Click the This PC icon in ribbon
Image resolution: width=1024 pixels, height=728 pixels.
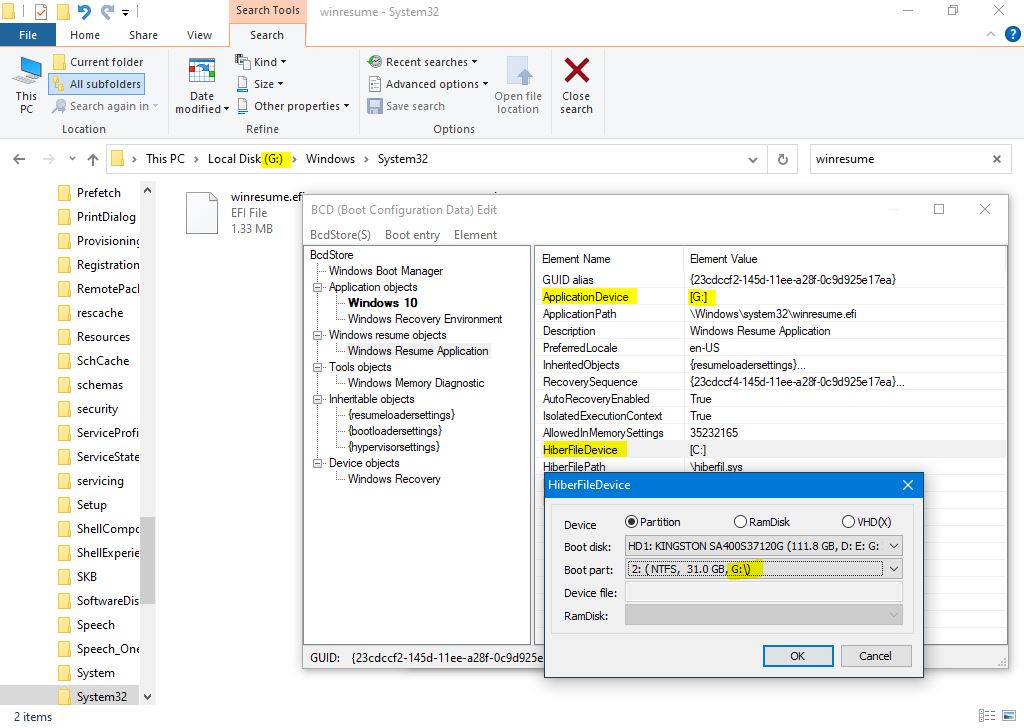point(27,75)
